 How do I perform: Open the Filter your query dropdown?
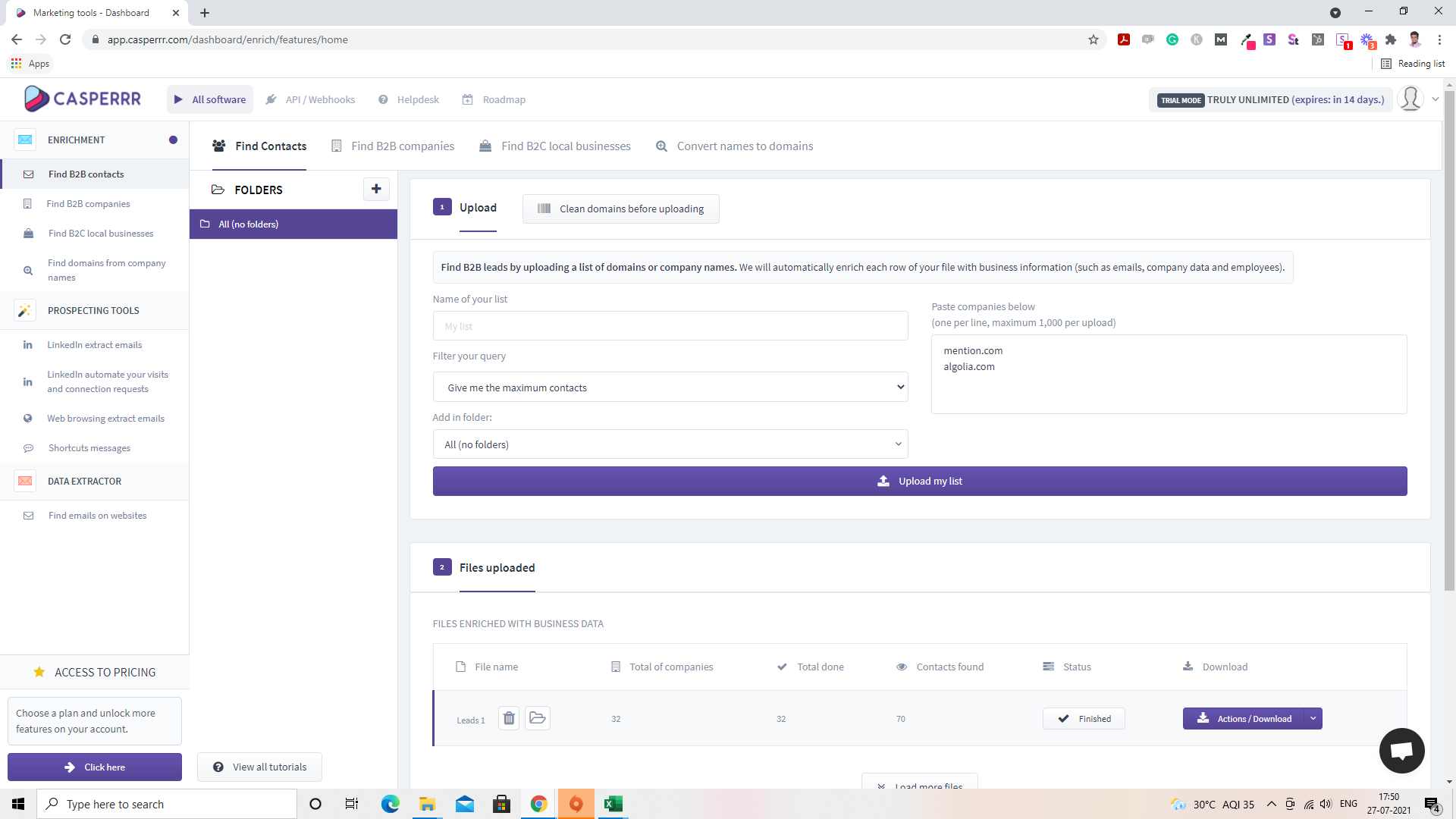tap(670, 388)
